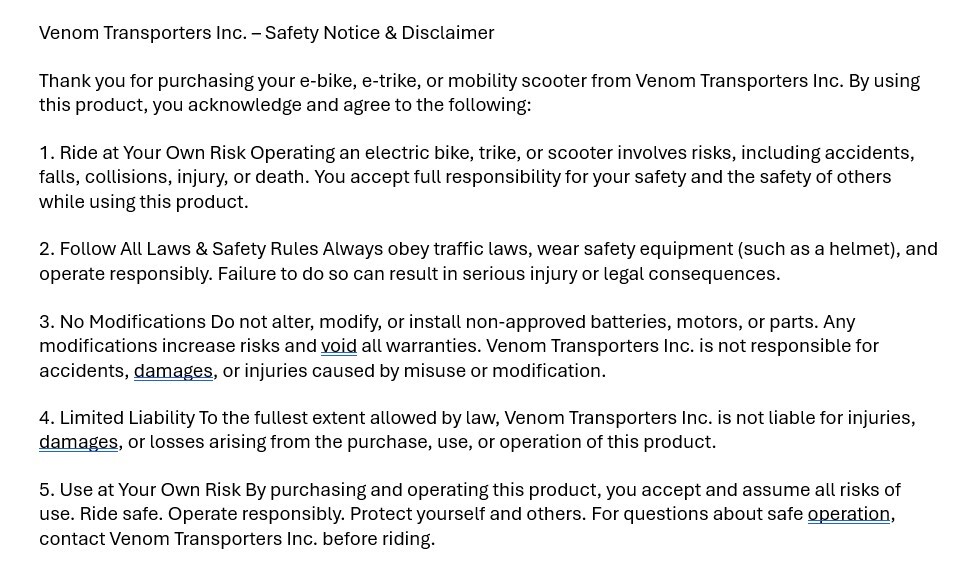This screenshot has height=565, width=967.
Task: Click the "No Modifications" heading text
Action: (x=133, y=322)
